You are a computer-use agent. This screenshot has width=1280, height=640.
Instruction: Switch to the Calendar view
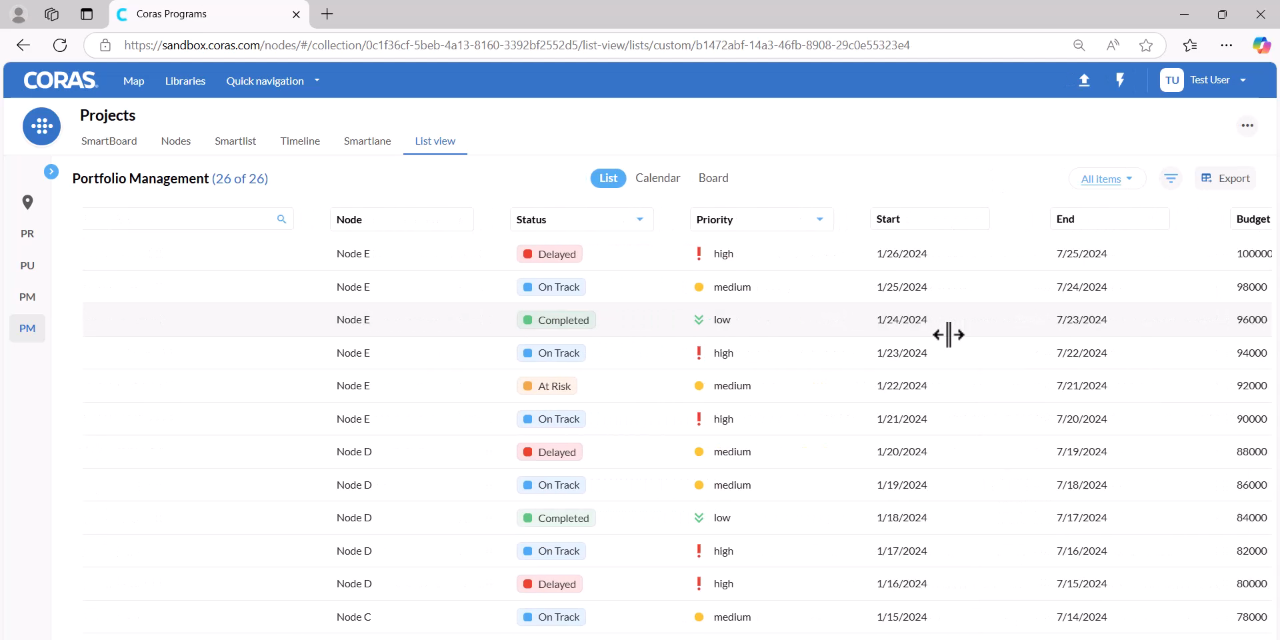[x=658, y=178]
